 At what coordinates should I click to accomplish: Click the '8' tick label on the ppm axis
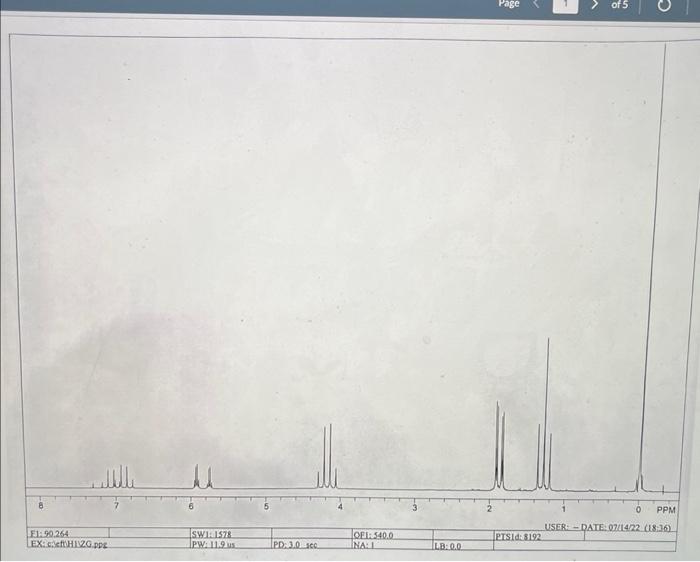tap(41, 505)
